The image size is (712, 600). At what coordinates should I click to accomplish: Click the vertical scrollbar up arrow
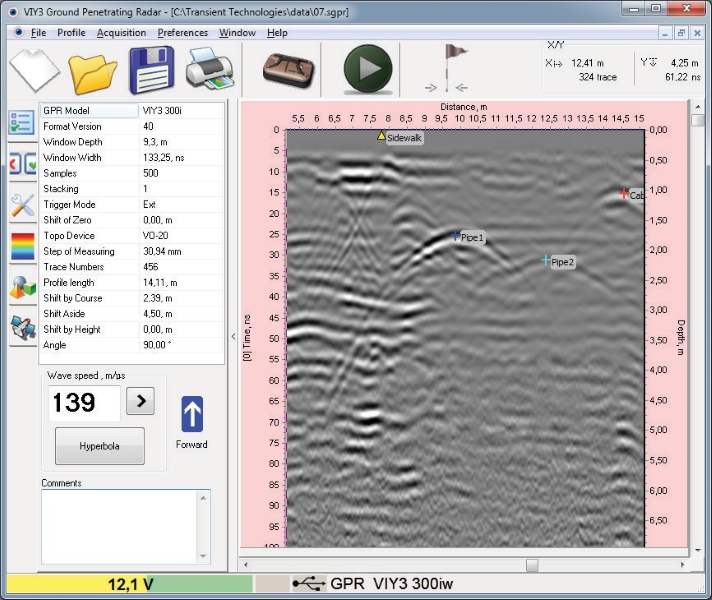(697, 107)
